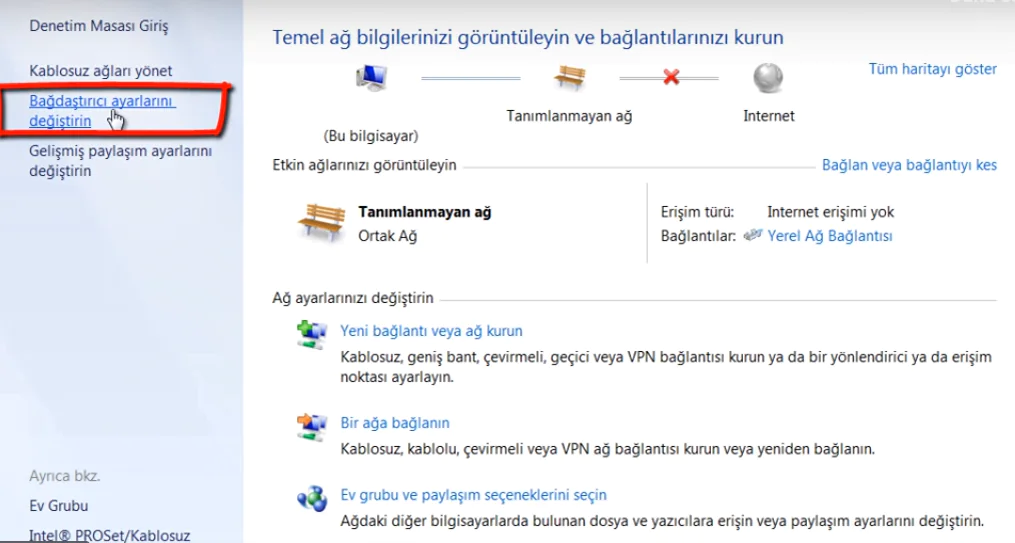Click Yeni bağlantı veya ağ kurun
The height and width of the screenshot is (543, 1015).
[x=431, y=331]
